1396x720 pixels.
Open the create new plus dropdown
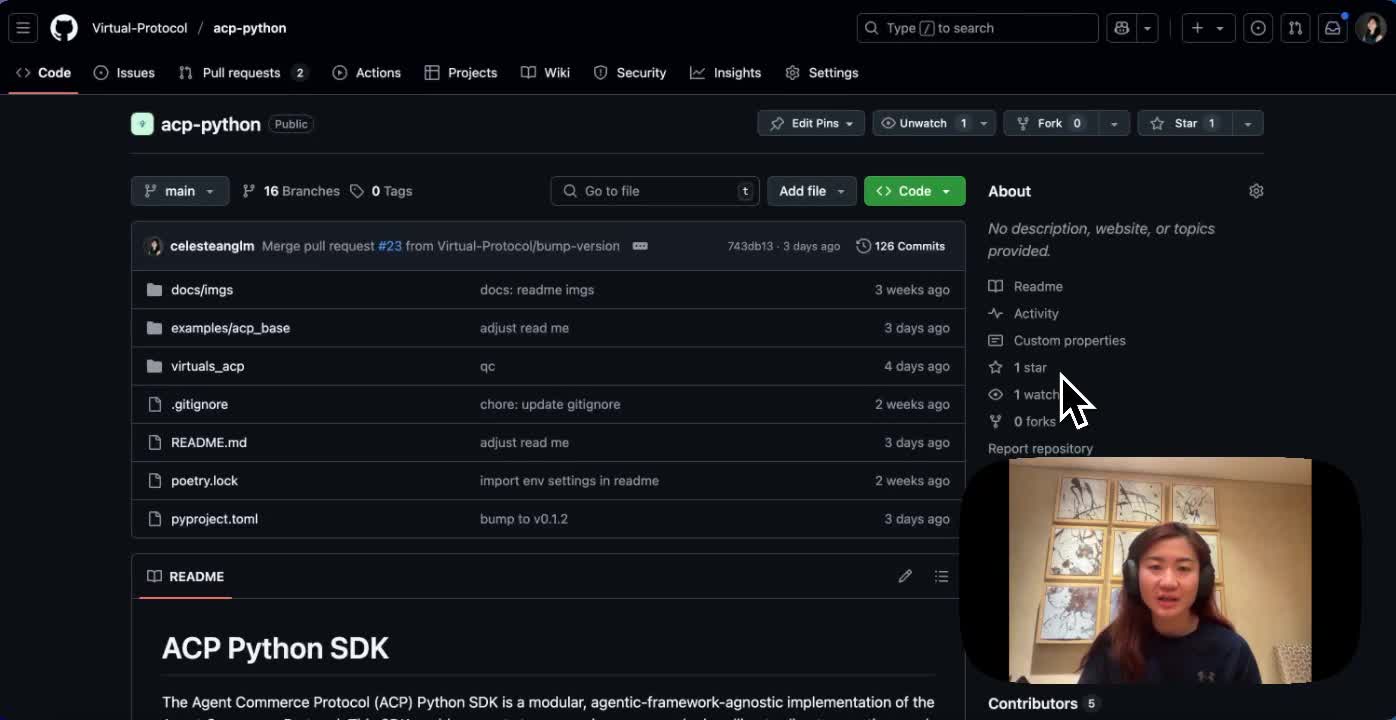(1208, 28)
